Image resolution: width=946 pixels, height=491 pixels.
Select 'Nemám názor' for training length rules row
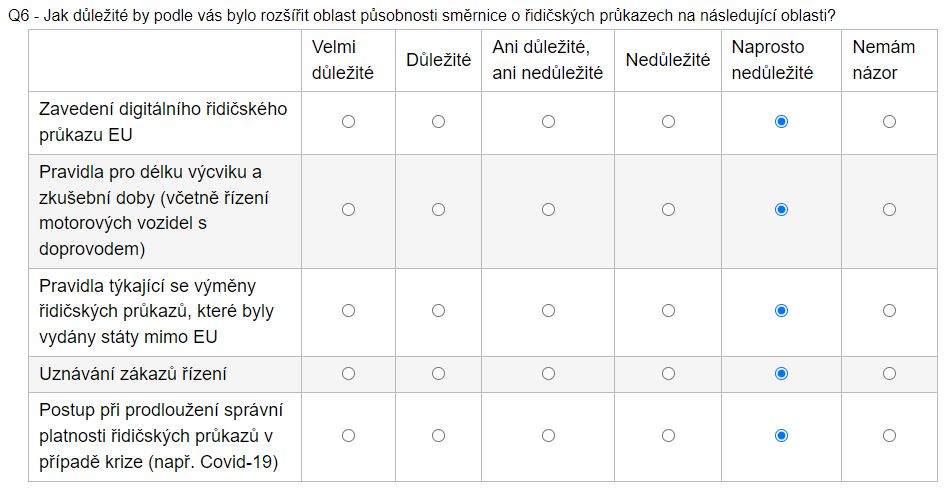(889, 210)
